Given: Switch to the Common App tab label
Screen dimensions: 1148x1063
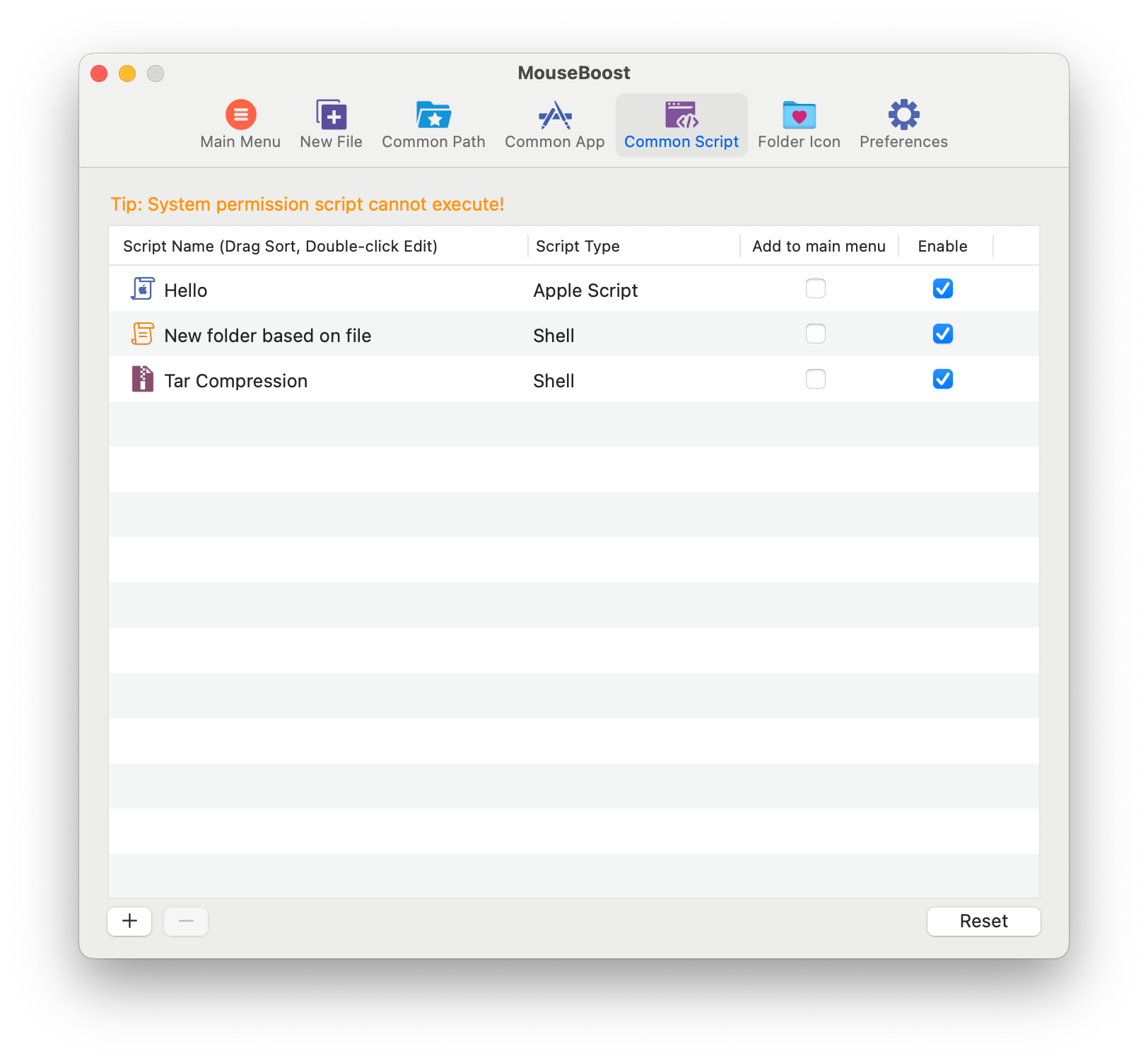Looking at the screenshot, I should tap(555, 142).
